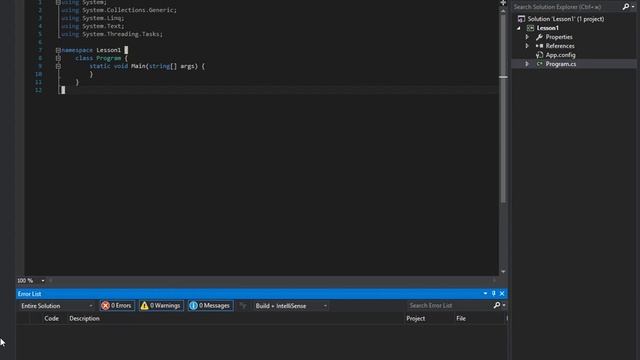Close the Error List panel
Viewport: 640px width, 360px height.
[x=502, y=293]
